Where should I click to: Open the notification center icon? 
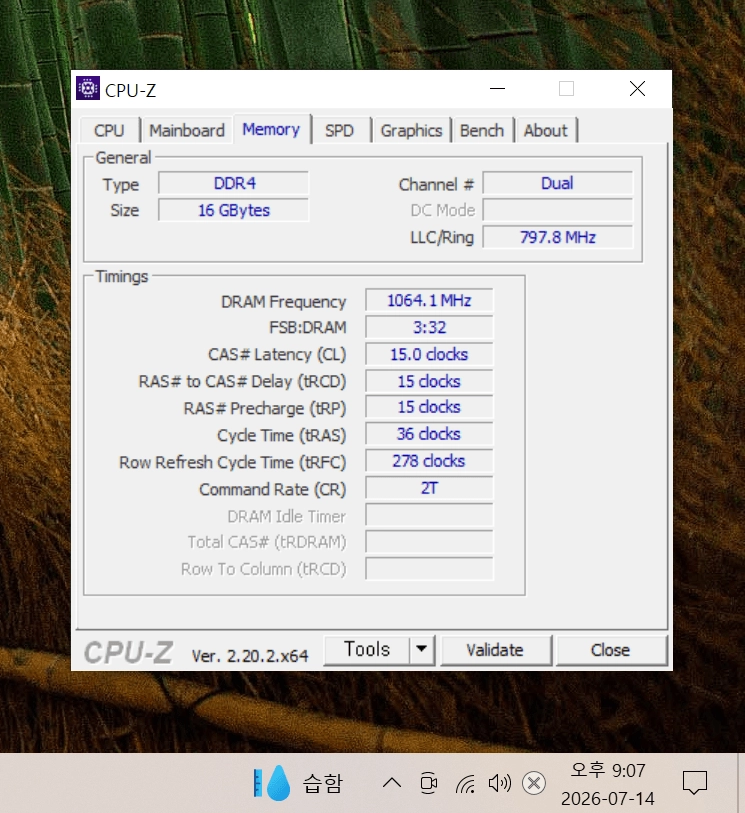(x=695, y=783)
